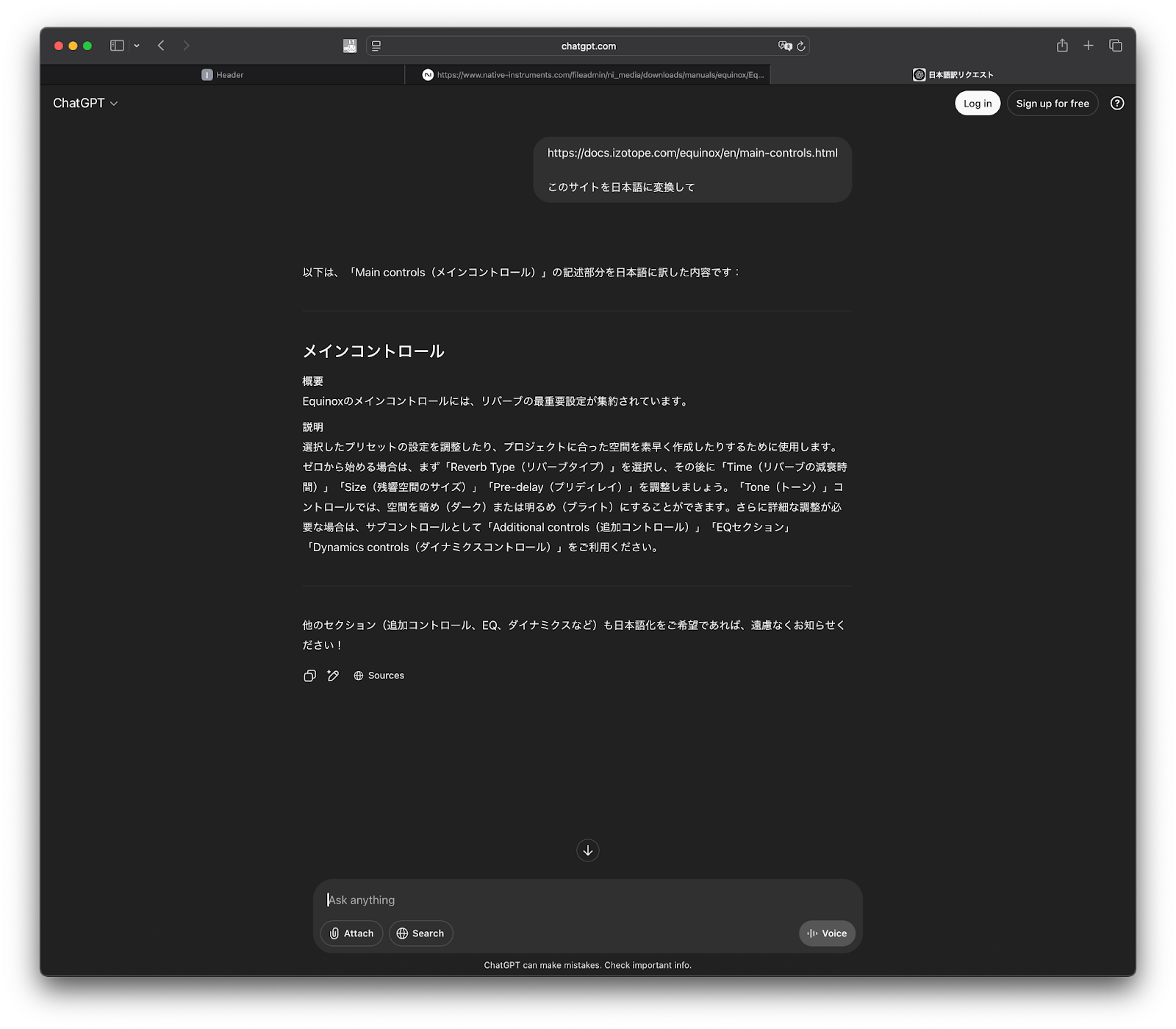Show the tab overview icon
1176x1029 pixels.
tap(1115, 46)
